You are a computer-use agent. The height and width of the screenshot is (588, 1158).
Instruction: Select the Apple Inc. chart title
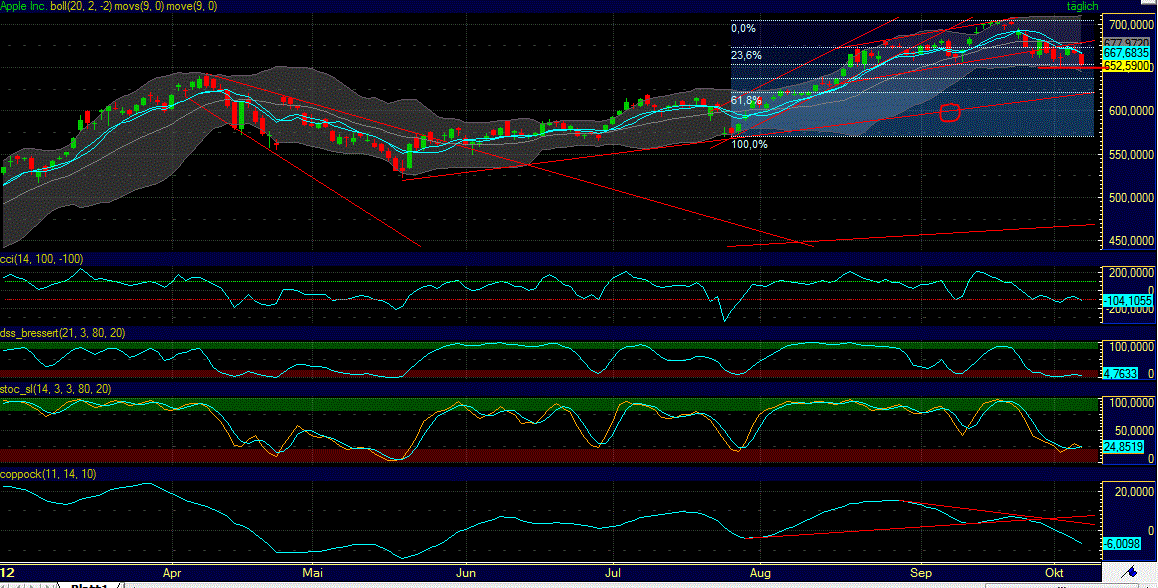[24, 6]
